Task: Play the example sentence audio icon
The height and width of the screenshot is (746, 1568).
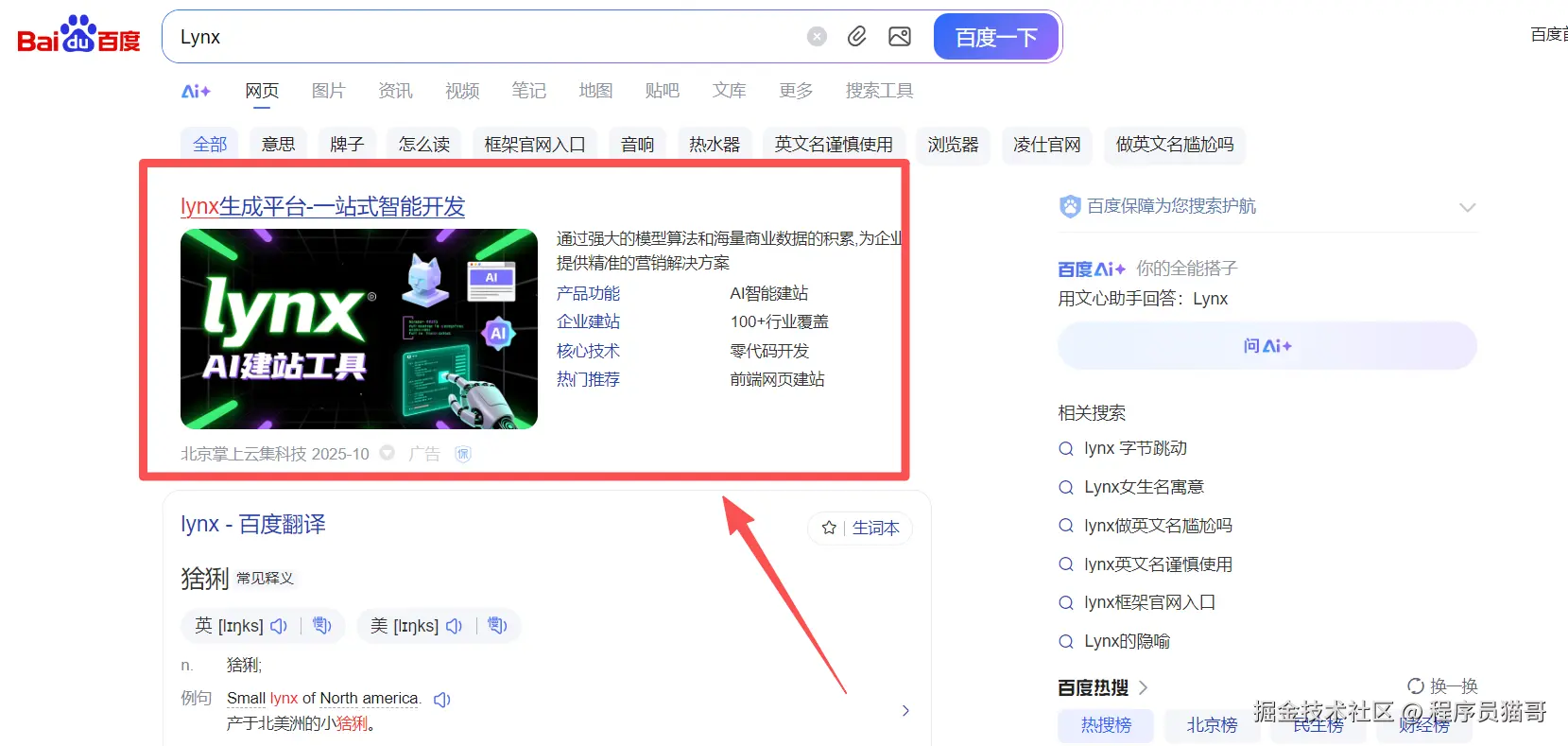Action: [x=442, y=700]
